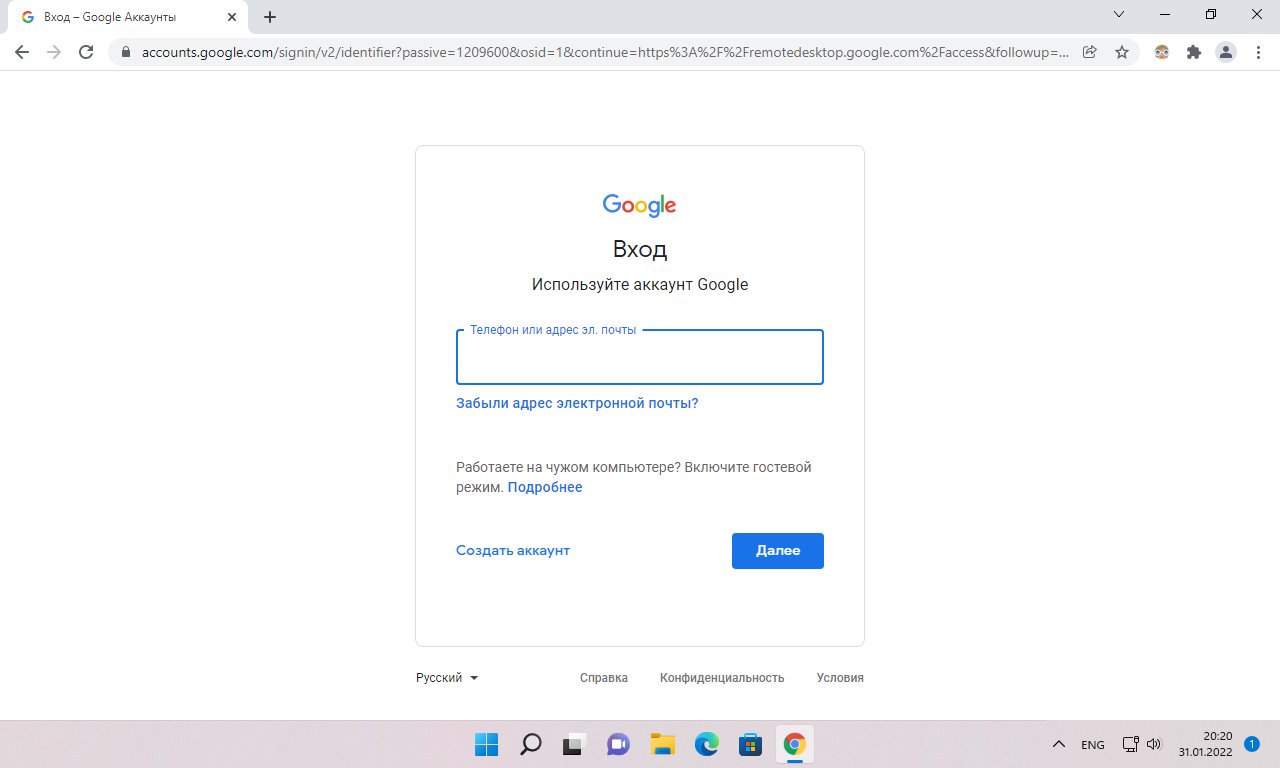Go back to the previous page
Image resolution: width=1280 pixels, height=768 pixels.
pos(22,52)
